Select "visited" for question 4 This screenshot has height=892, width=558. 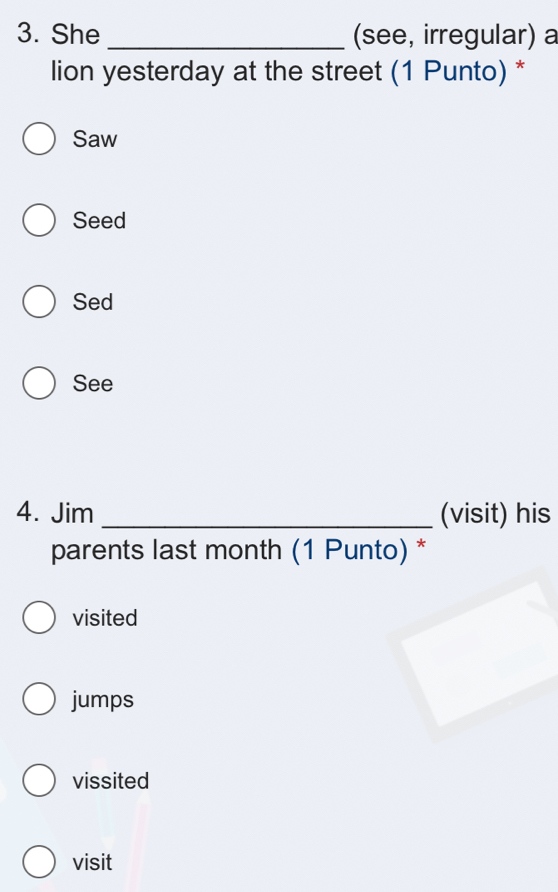39,617
